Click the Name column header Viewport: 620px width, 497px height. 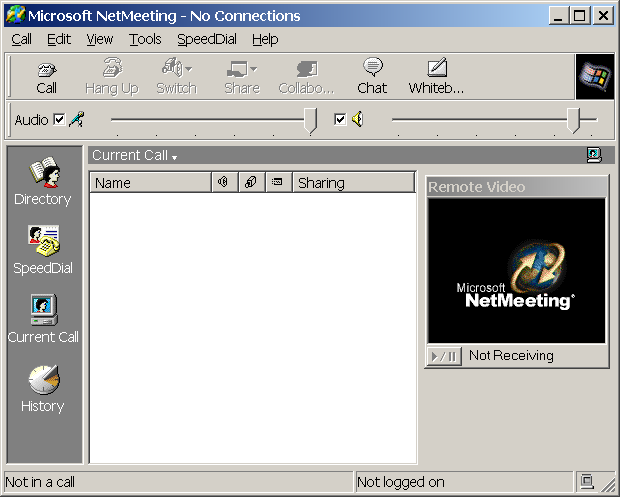150,183
